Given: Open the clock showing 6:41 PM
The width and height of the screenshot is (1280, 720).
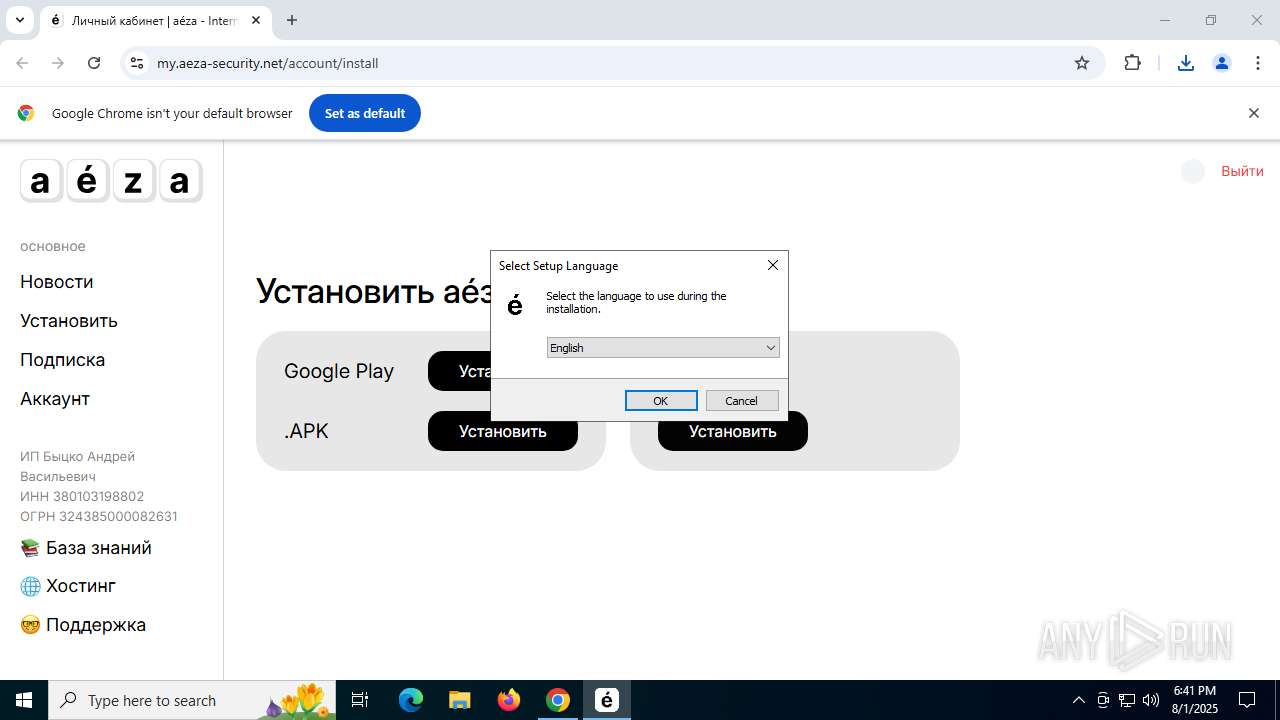Looking at the screenshot, I should coord(1195,700).
